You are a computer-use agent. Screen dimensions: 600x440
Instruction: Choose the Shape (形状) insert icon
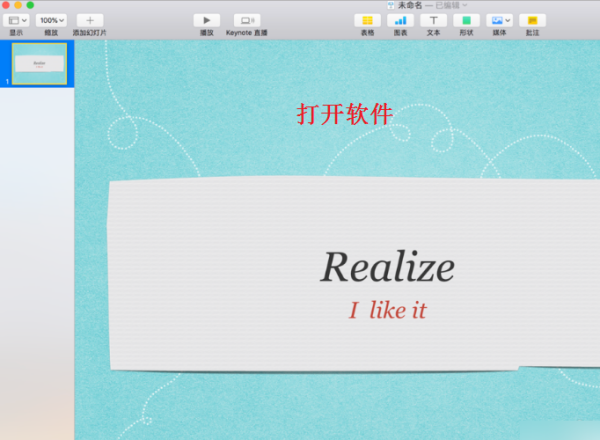click(x=466, y=20)
